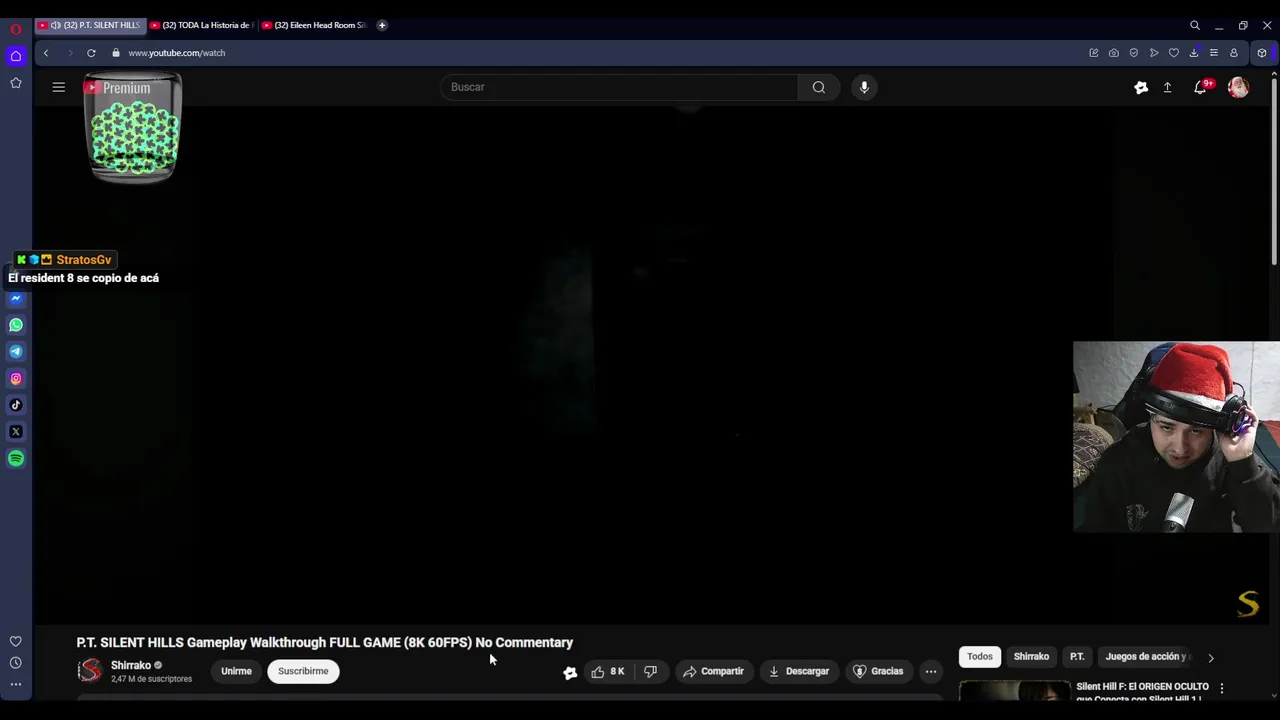Switch to Eileen Head Room tab
This screenshot has width=1280, height=720.
coord(315,25)
